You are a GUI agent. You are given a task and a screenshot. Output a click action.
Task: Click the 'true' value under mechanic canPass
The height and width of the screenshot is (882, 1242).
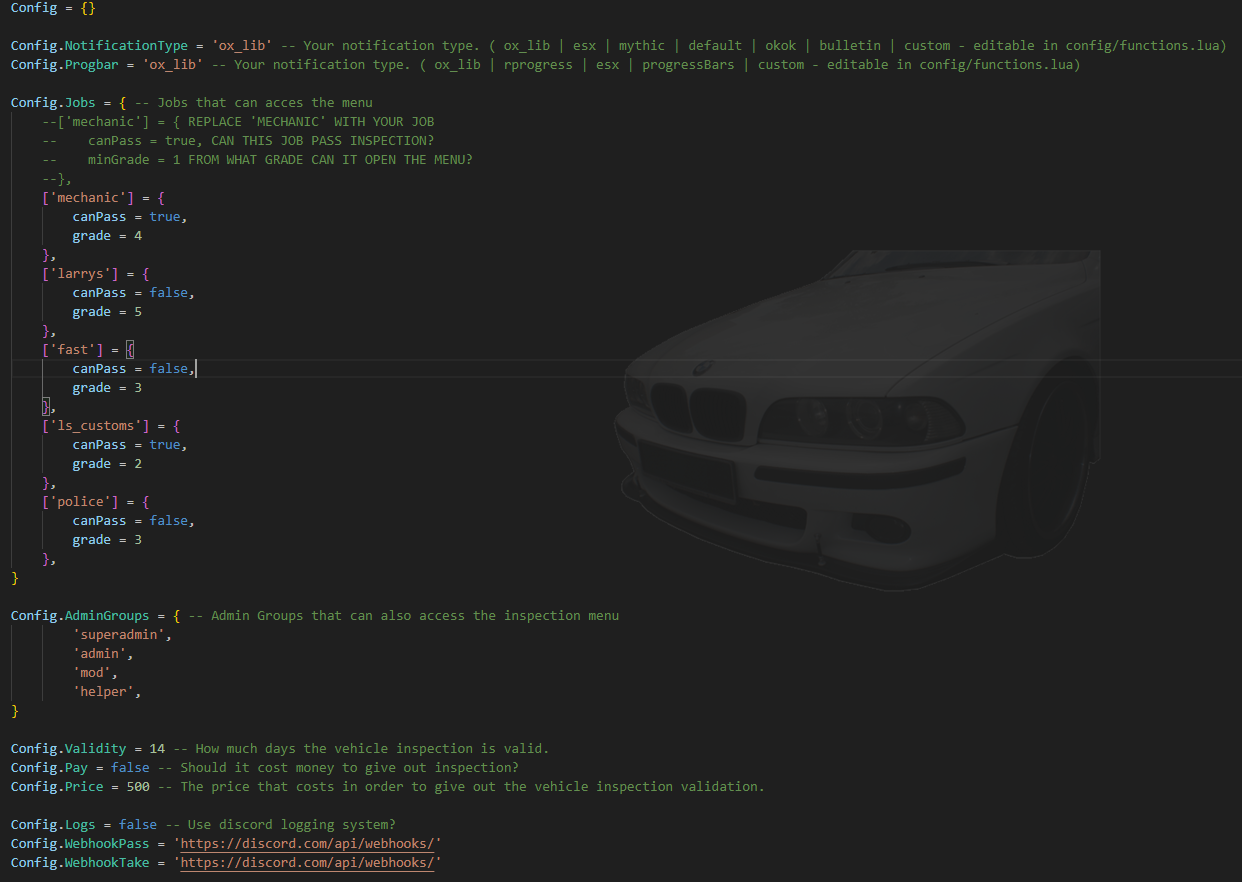[165, 217]
